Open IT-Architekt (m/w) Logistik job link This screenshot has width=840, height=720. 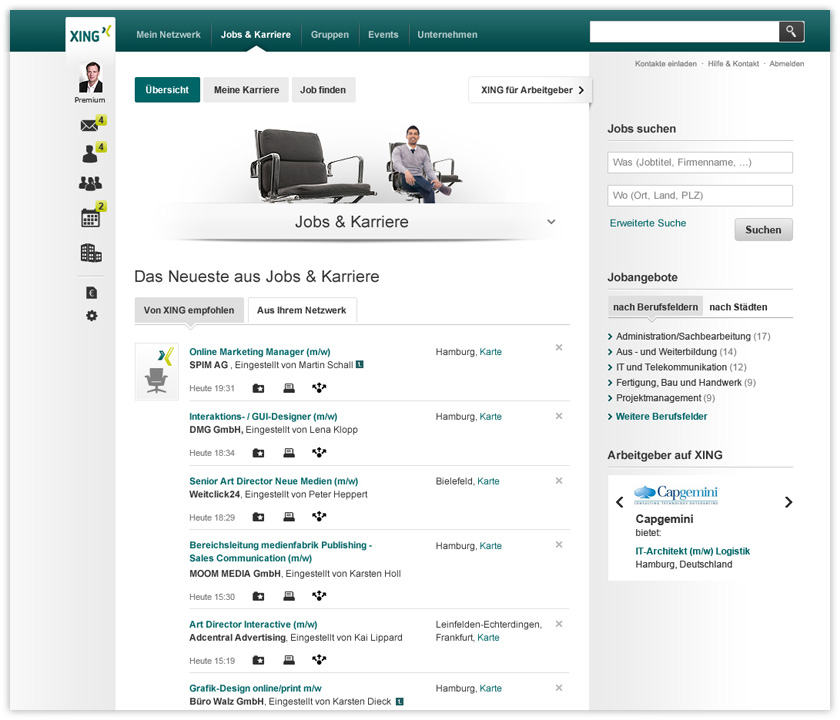click(692, 551)
